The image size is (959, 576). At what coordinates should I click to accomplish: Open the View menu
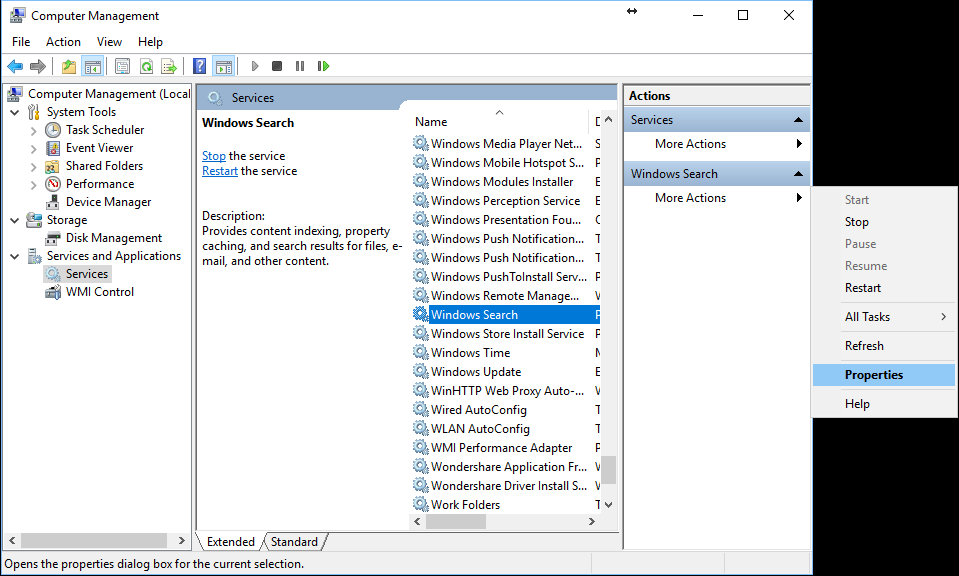pos(109,42)
